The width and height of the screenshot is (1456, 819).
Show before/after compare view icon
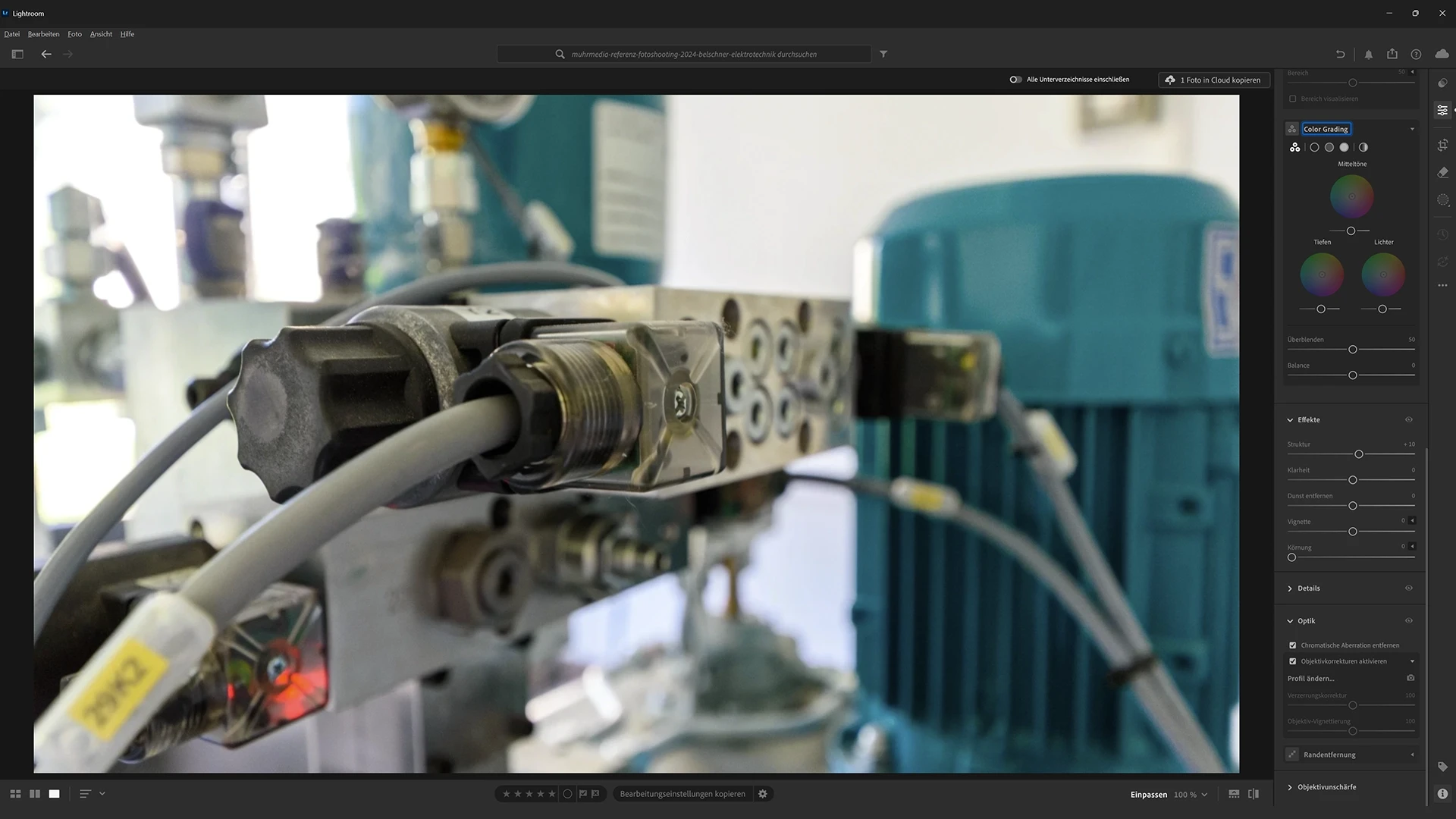(1254, 794)
